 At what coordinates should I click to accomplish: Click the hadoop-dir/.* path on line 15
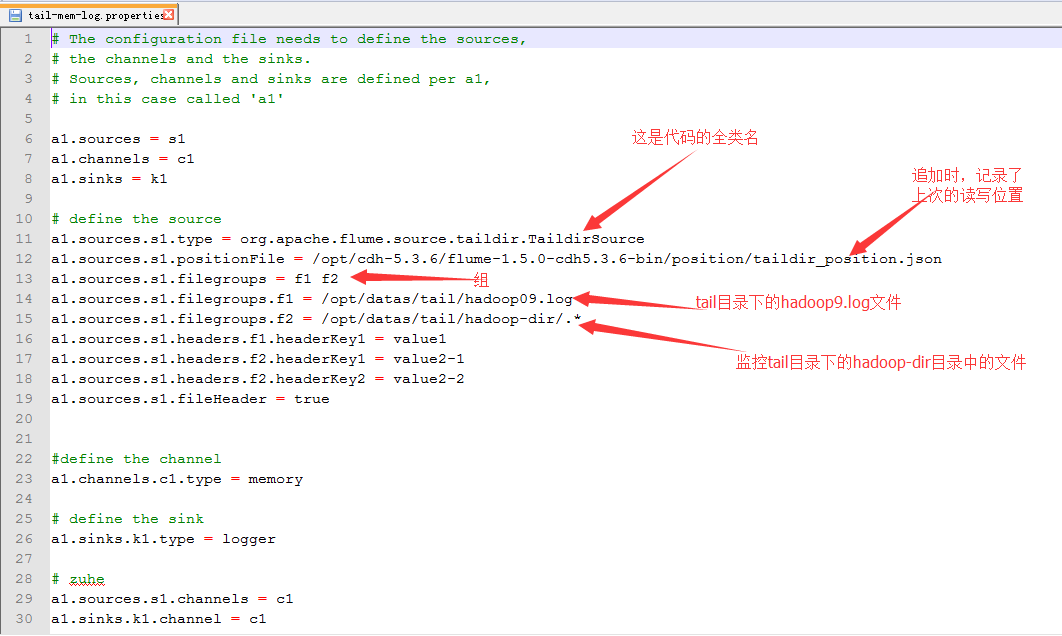click(x=451, y=318)
